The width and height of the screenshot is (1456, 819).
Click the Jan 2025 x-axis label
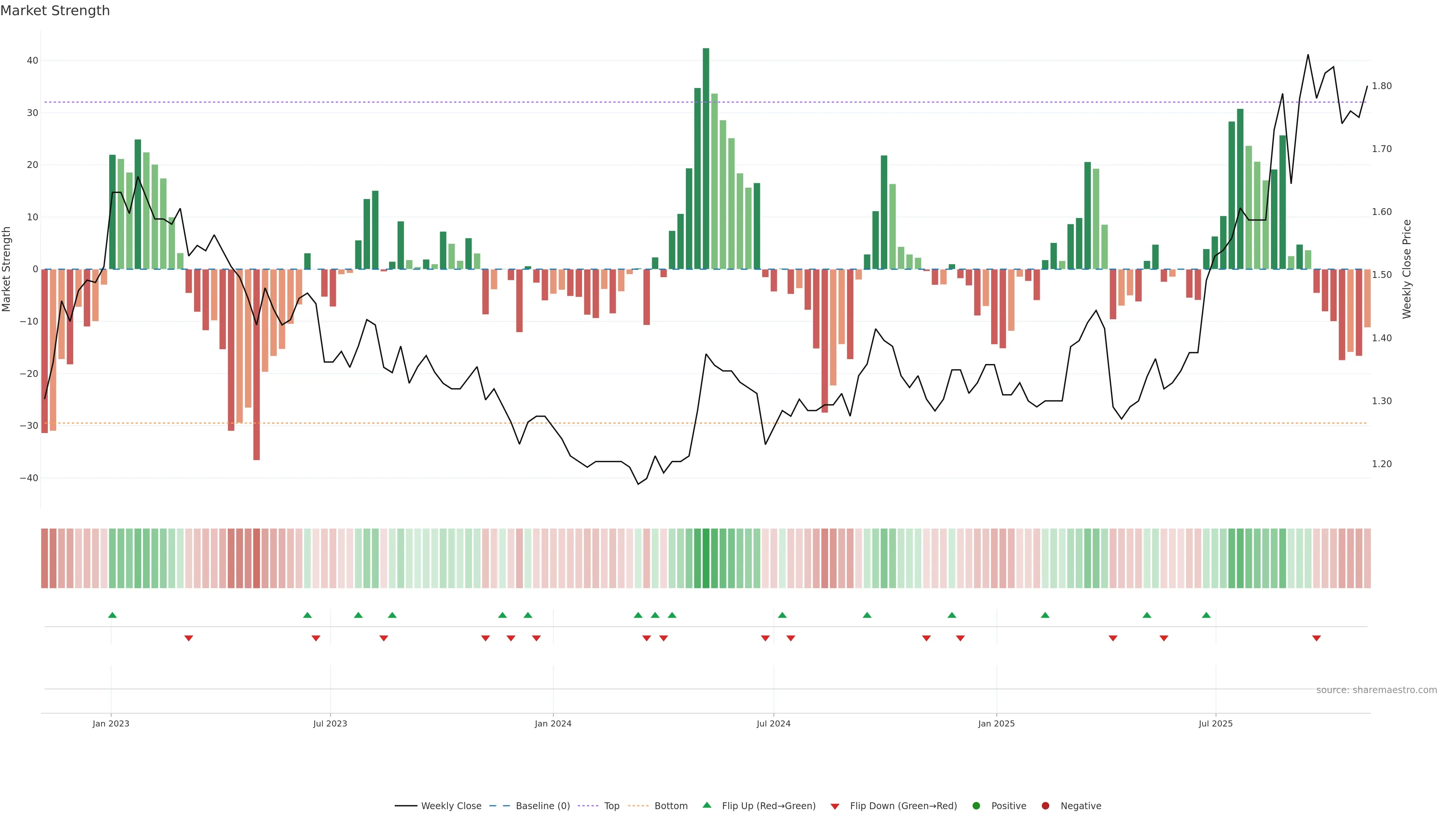click(996, 723)
